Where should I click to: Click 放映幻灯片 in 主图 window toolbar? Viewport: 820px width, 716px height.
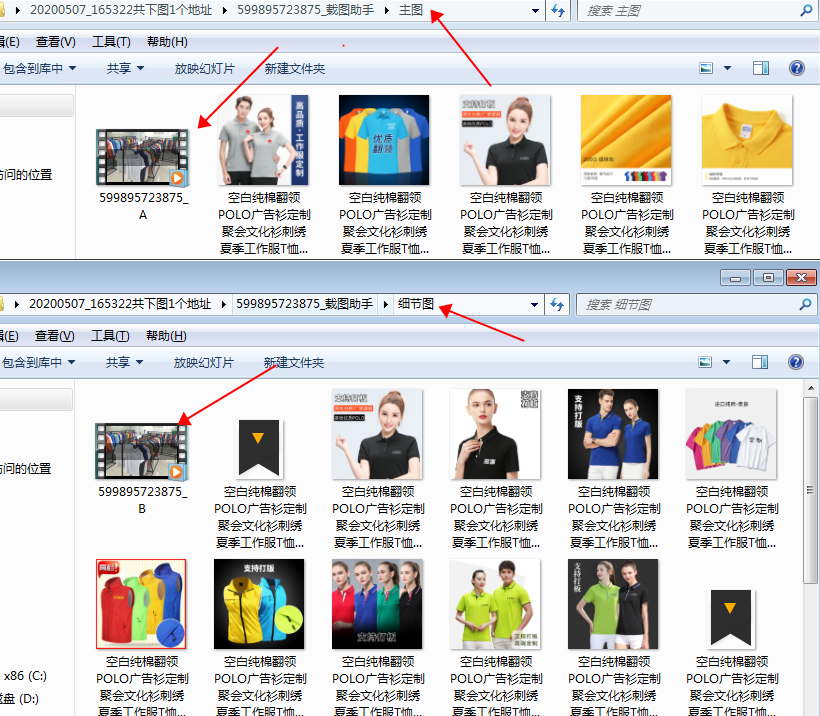(x=204, y=68)
